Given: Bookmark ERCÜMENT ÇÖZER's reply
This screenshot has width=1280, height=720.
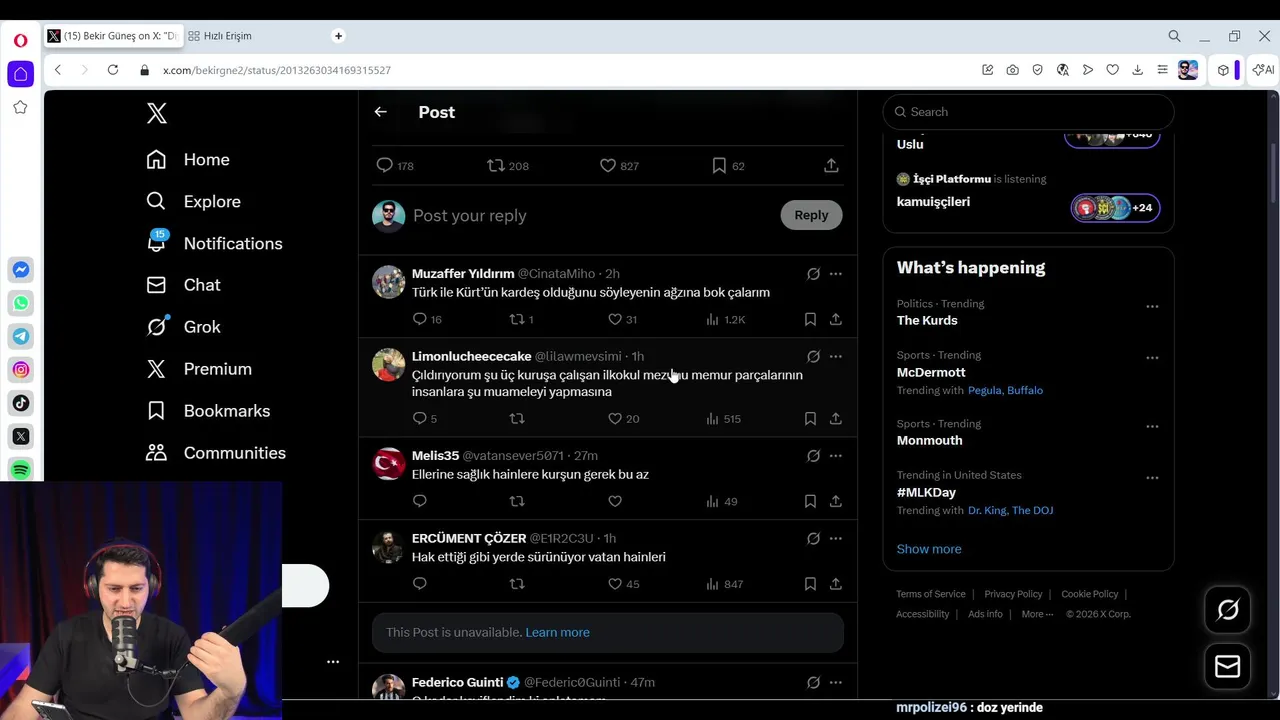Looking at the screenshot, I should point(810,584).
